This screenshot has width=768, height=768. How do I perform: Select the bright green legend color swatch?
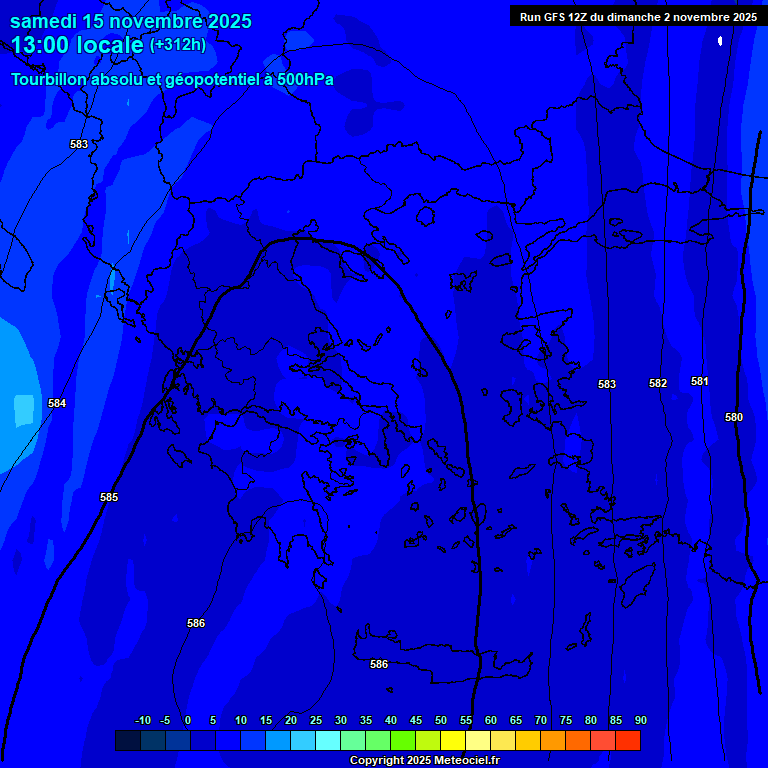click(x=403, y=741)
